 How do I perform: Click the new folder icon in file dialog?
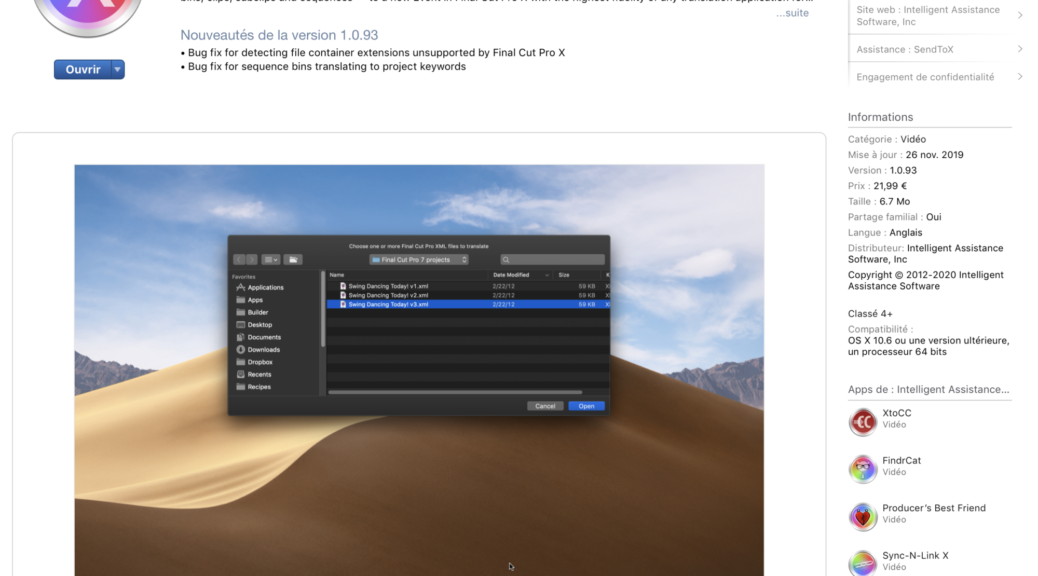293,260
